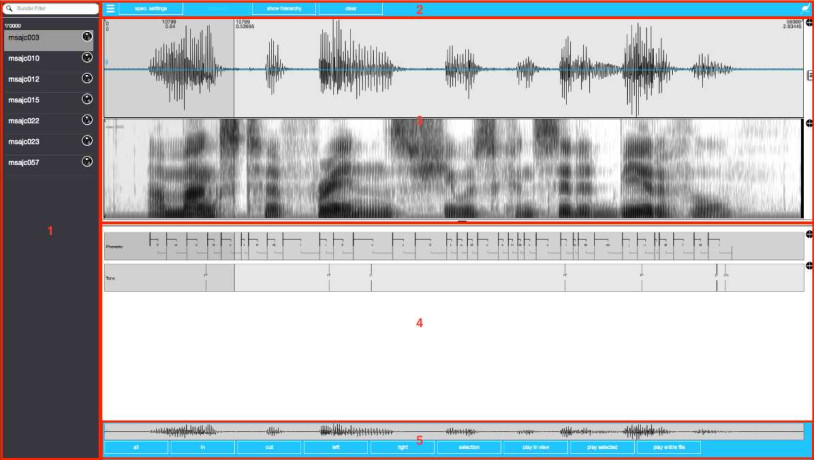Click save icon next to msajc010 bundle
The image size is (814, 460).
(x=87, y=58)
